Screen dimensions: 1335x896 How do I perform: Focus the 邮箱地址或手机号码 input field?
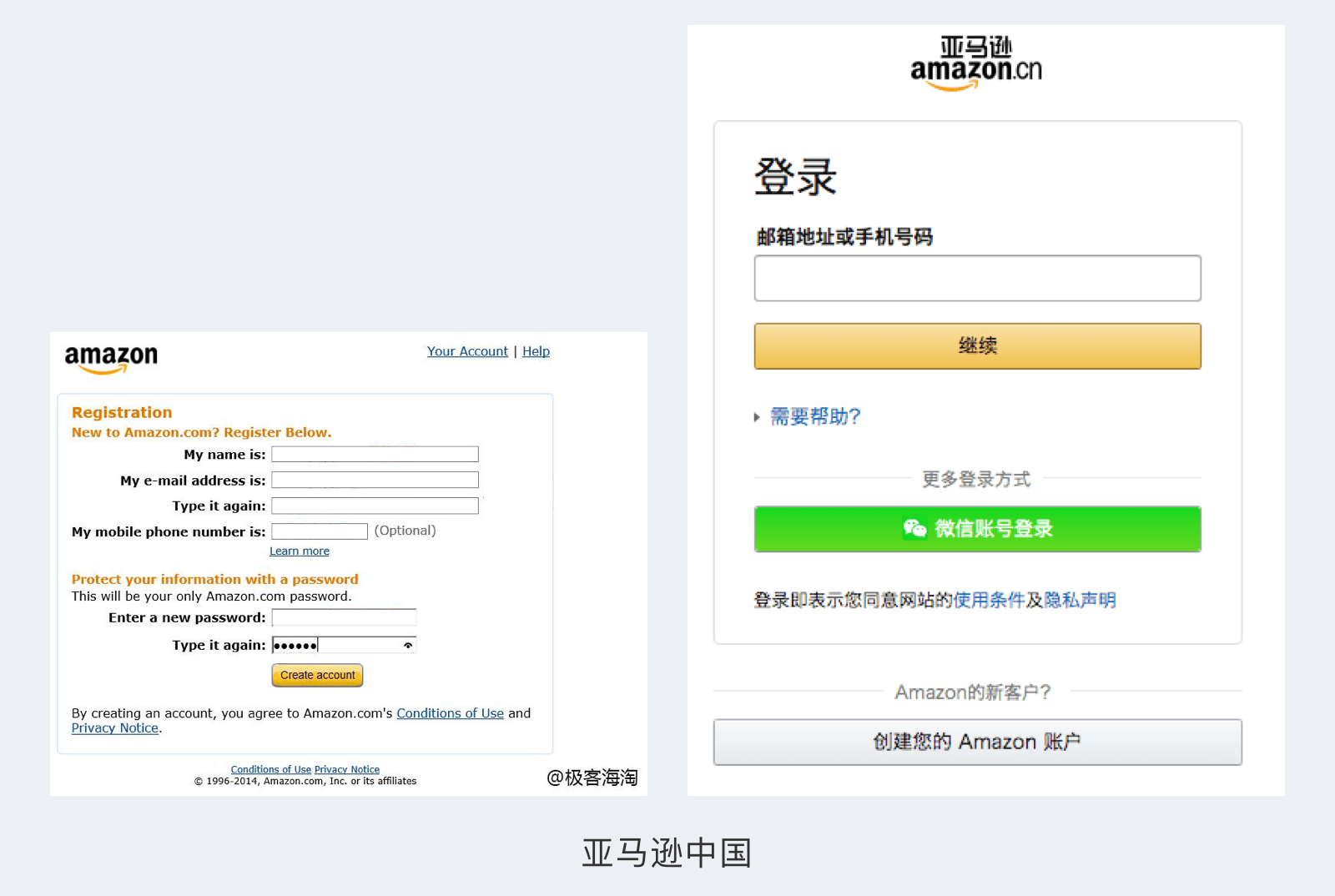pyautogui.click(x=977, y=278)
